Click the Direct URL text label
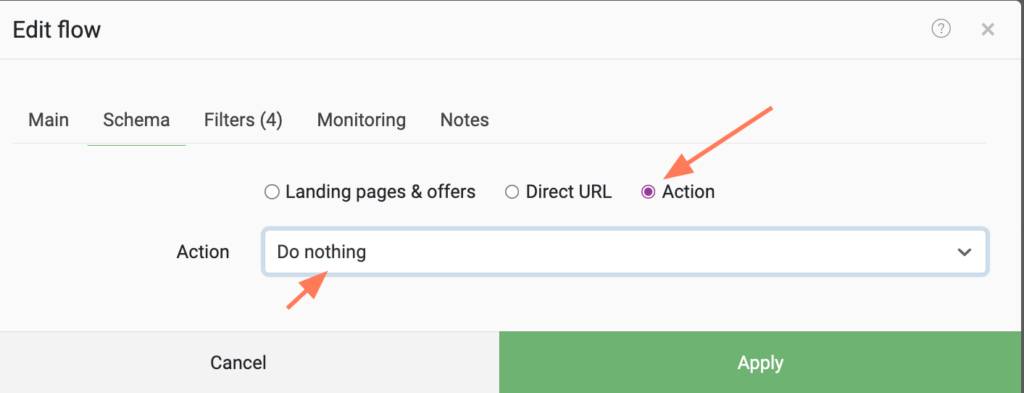This screenshot has height=393, width=1024. coord(569,192)
